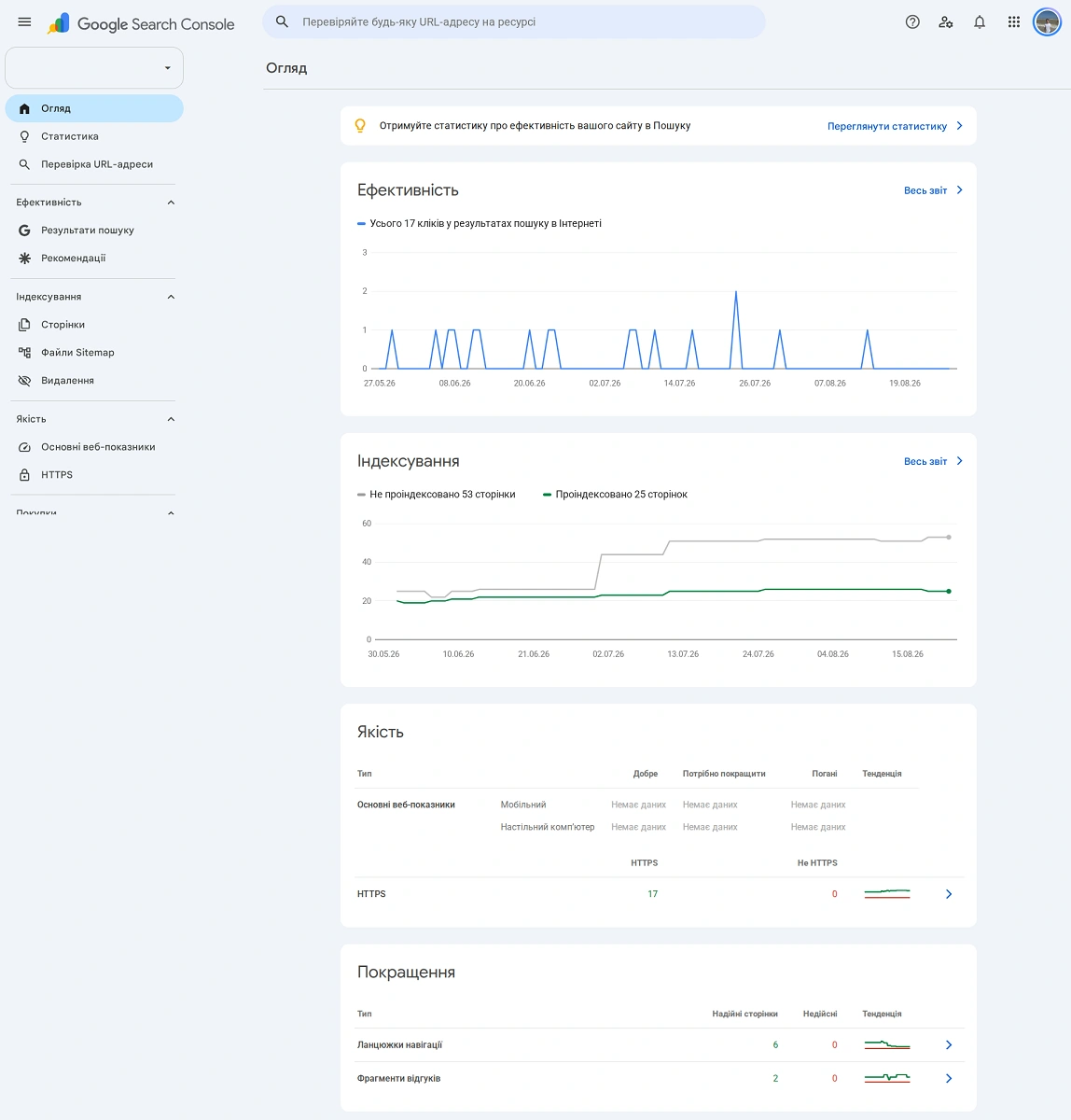Click the lightbulb tip icon in banner
The image size is (1071, 1120).
(x=360, y=125)
